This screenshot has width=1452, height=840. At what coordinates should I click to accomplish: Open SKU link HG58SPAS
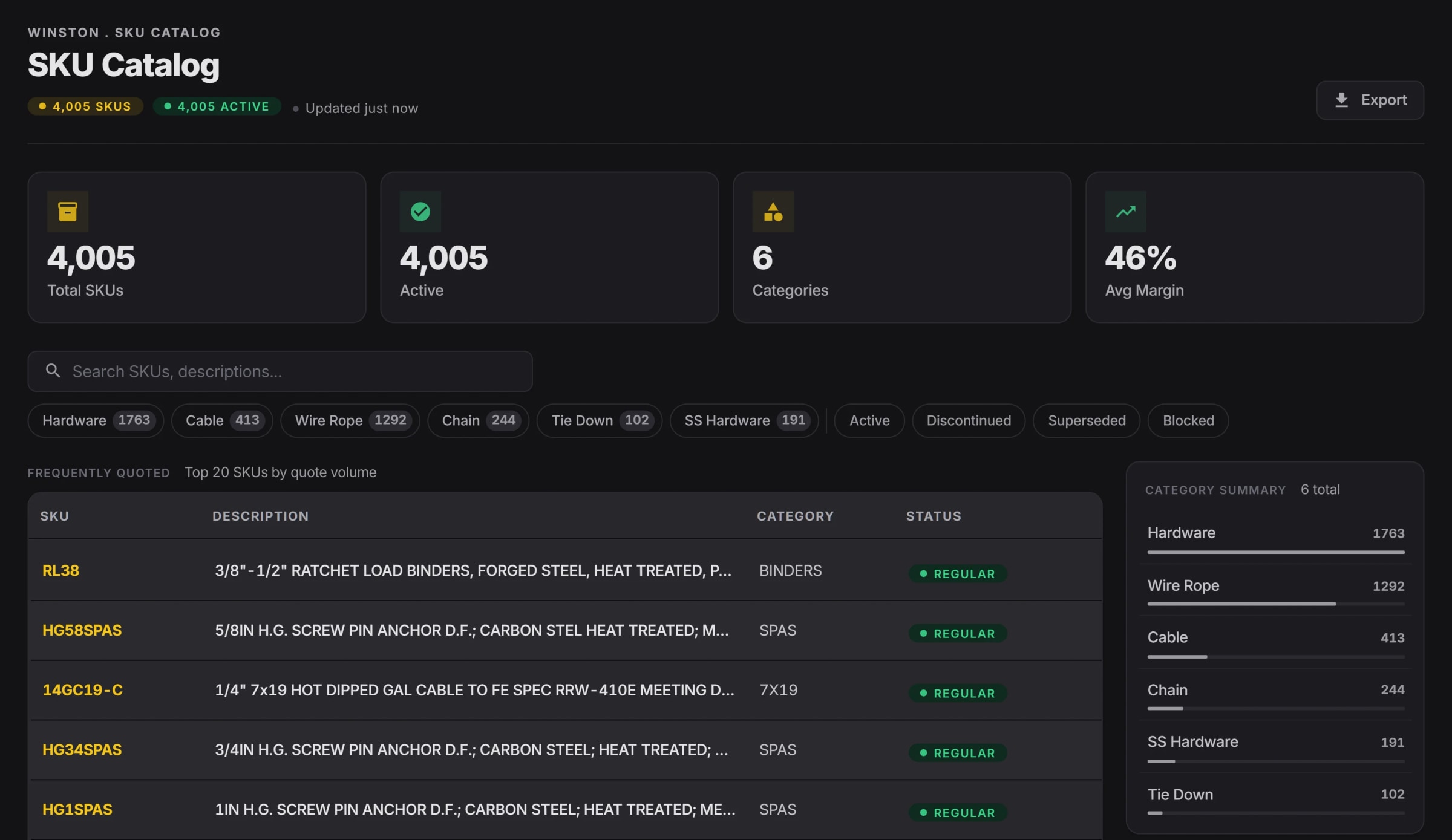(x=82, y=630)
